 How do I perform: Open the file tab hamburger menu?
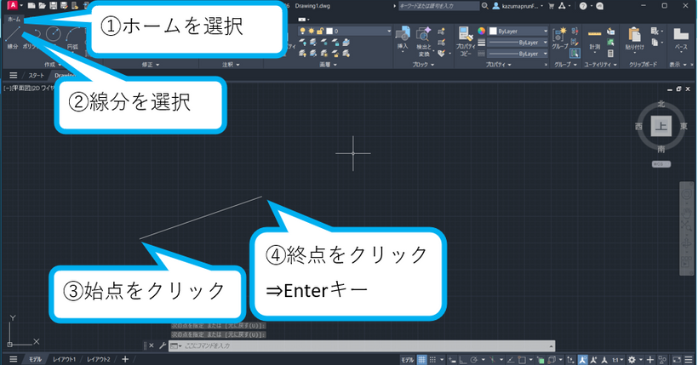(x=13, y=75)
